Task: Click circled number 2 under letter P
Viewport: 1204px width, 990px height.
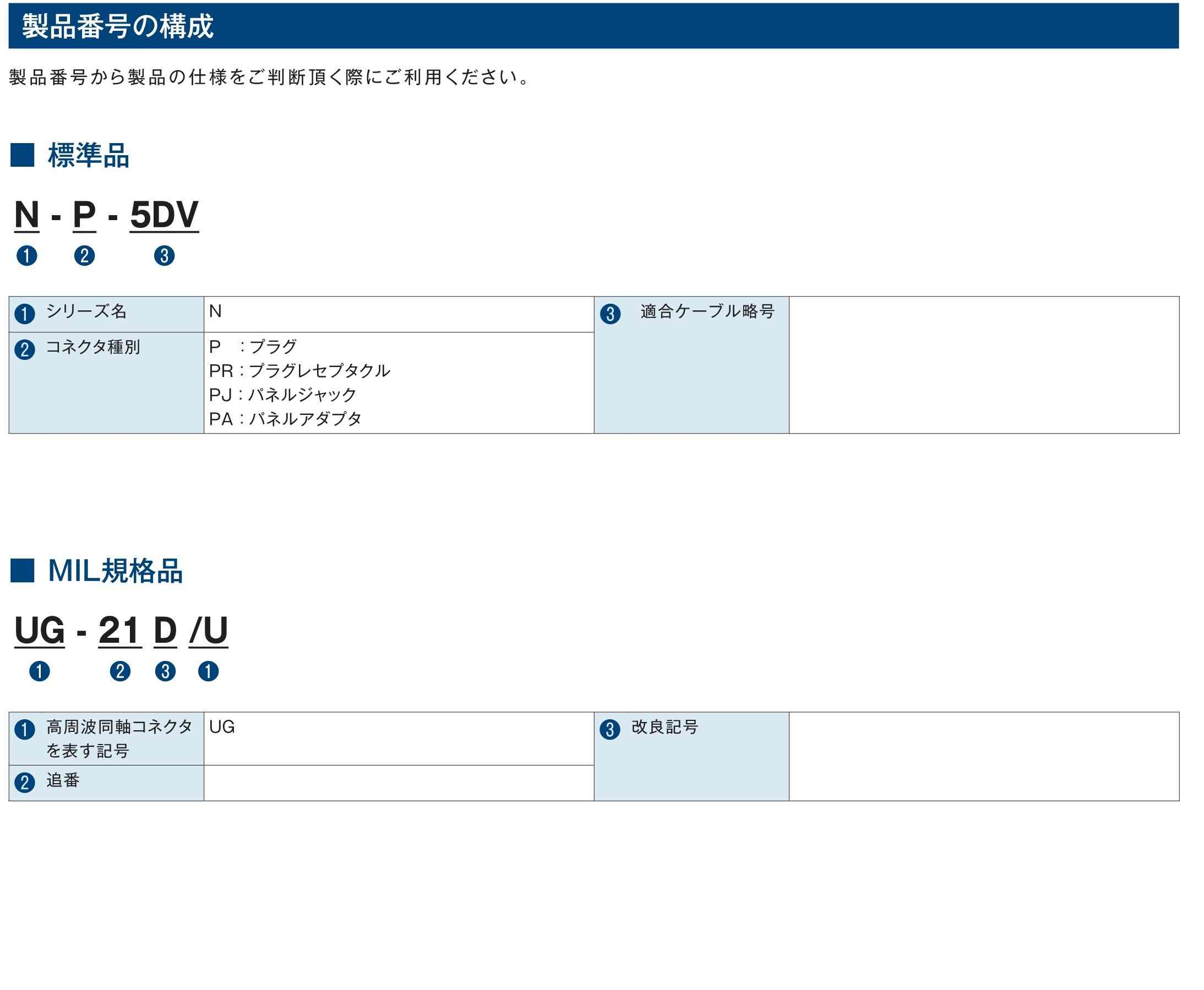Action: (84, 255)
